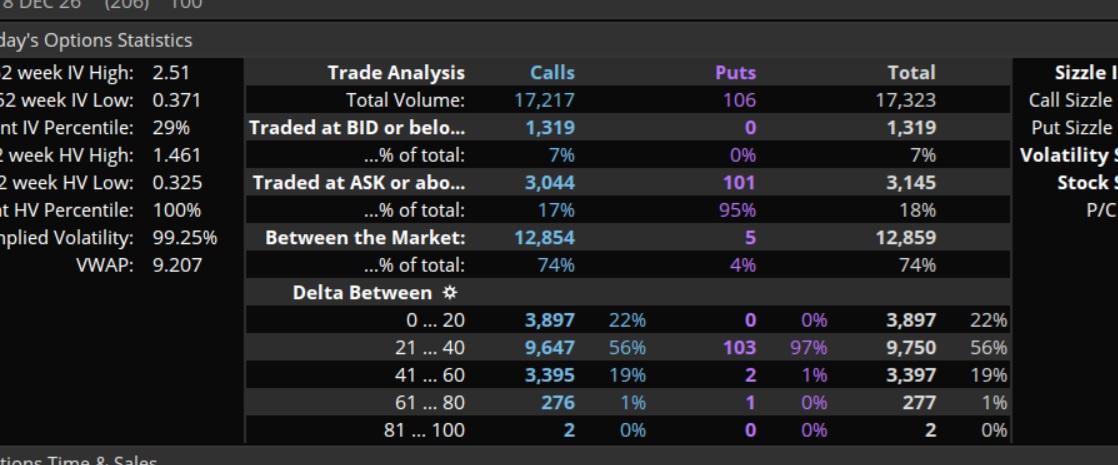Image resolution: width=1118 pixels, height=465 pixels.
Task: Click the Put Sizzle label
Action: (x=1072, y=128)
